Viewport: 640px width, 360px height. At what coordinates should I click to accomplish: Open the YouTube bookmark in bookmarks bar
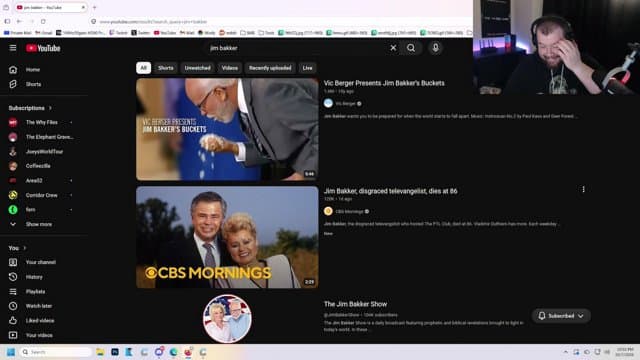165,33
